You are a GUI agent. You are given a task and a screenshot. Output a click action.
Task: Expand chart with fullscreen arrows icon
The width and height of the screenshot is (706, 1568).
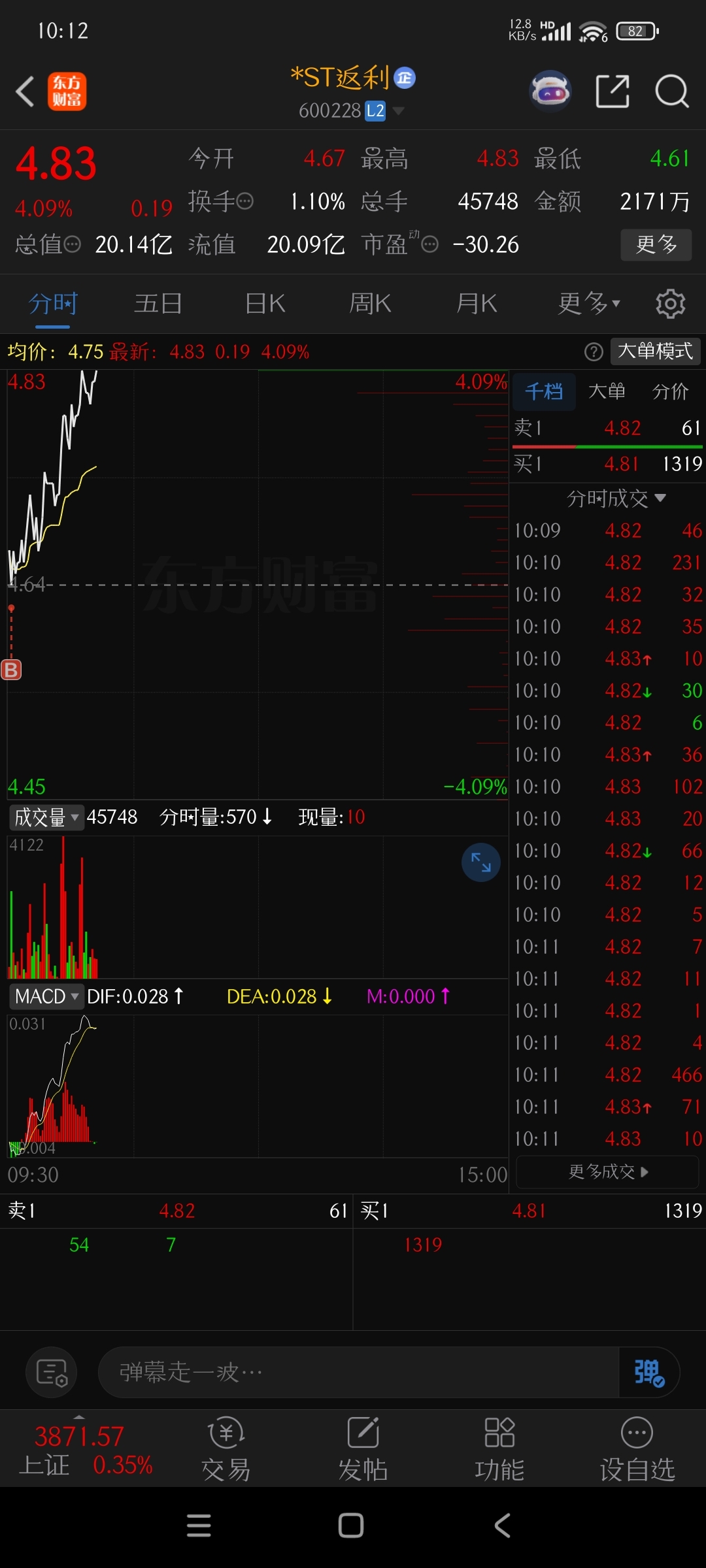(481, 862)
